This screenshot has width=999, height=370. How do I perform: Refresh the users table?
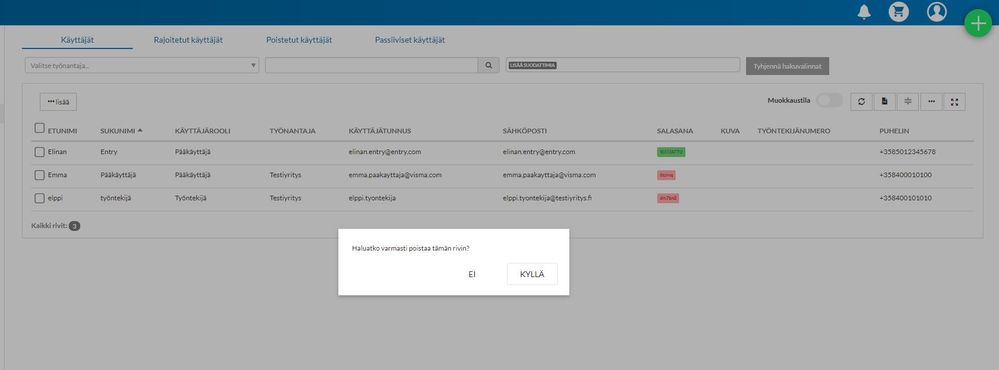861,101
